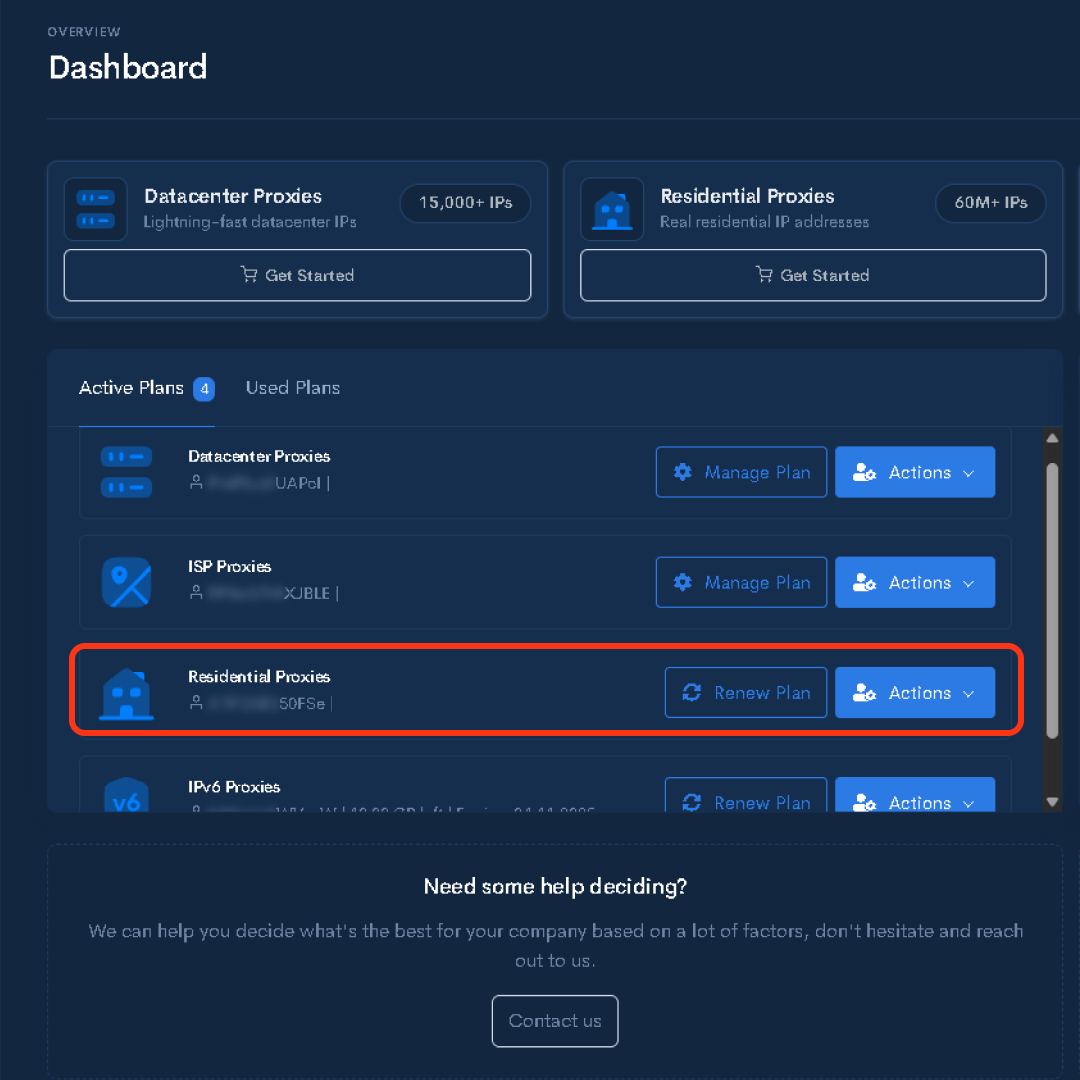Click the Residential Proxies plan house icon
The image size is (1080, 1080).
point(126,693)
